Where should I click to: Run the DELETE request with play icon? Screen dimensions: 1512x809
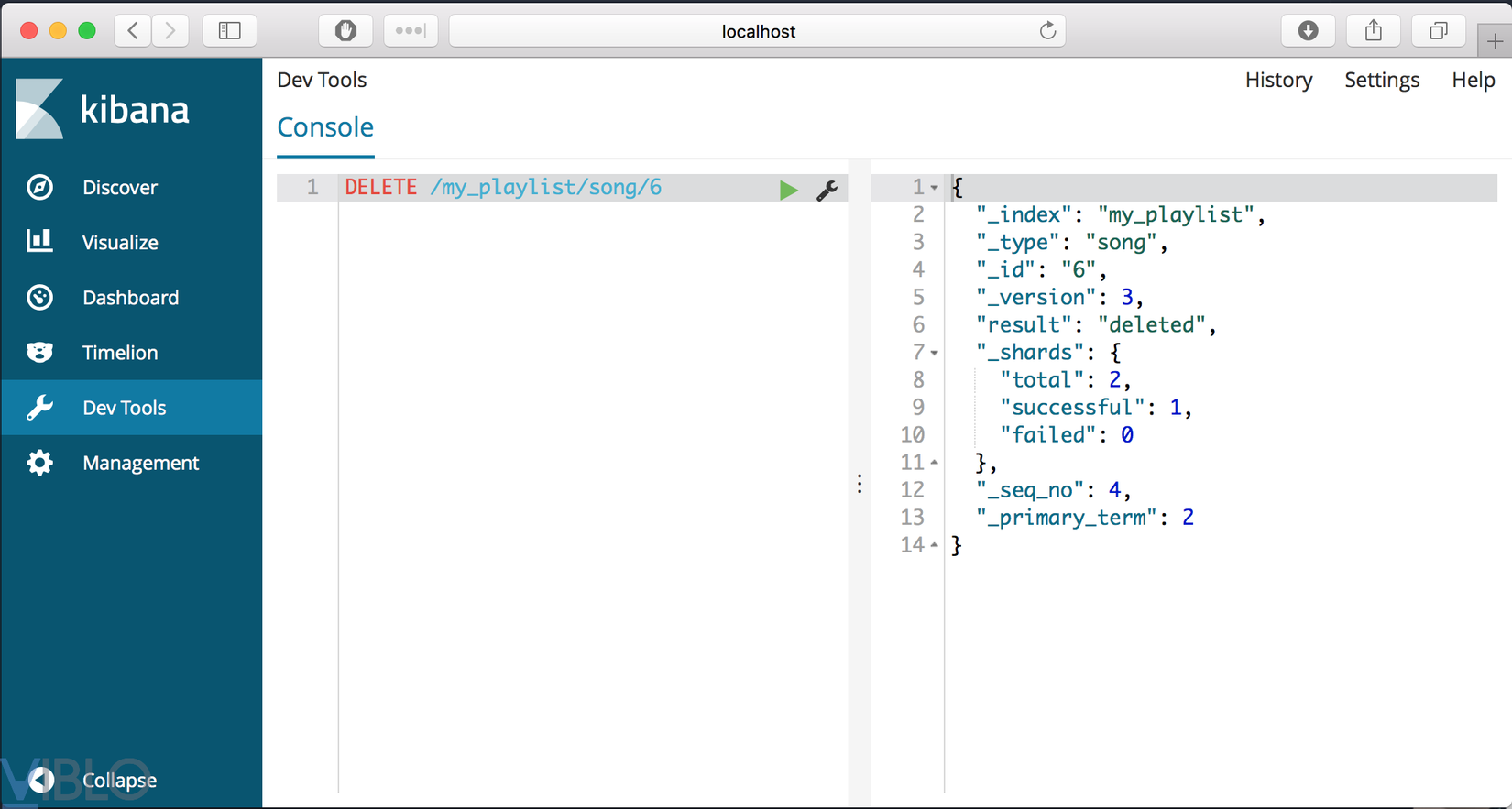point(787,190)
